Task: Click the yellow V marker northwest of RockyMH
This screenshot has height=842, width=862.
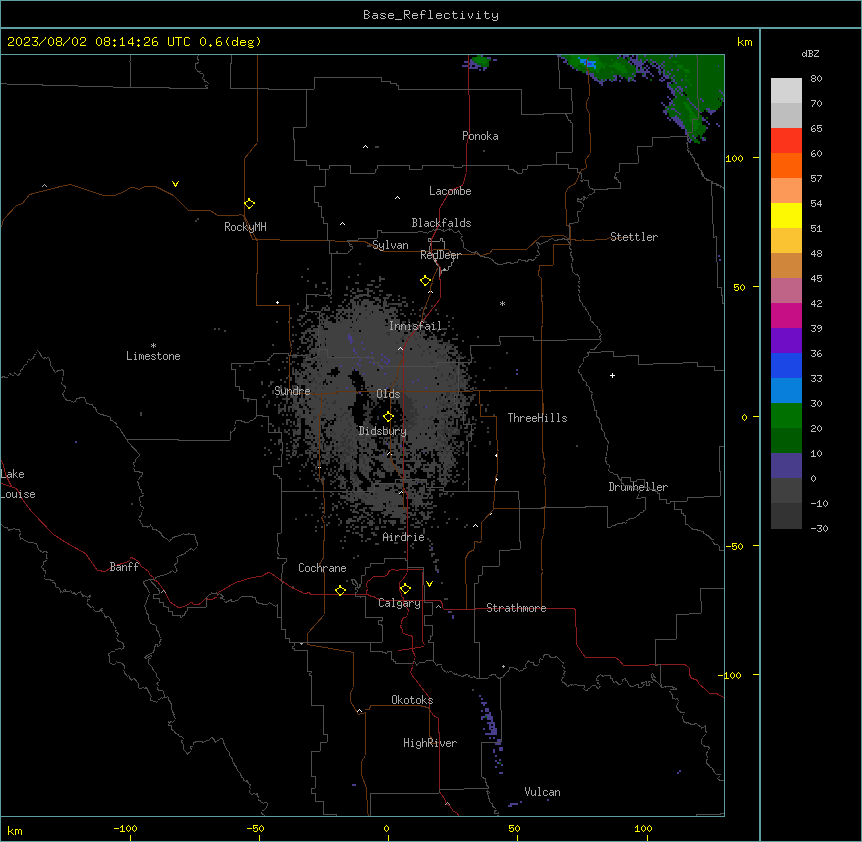Action: click(x=175, y=184)
